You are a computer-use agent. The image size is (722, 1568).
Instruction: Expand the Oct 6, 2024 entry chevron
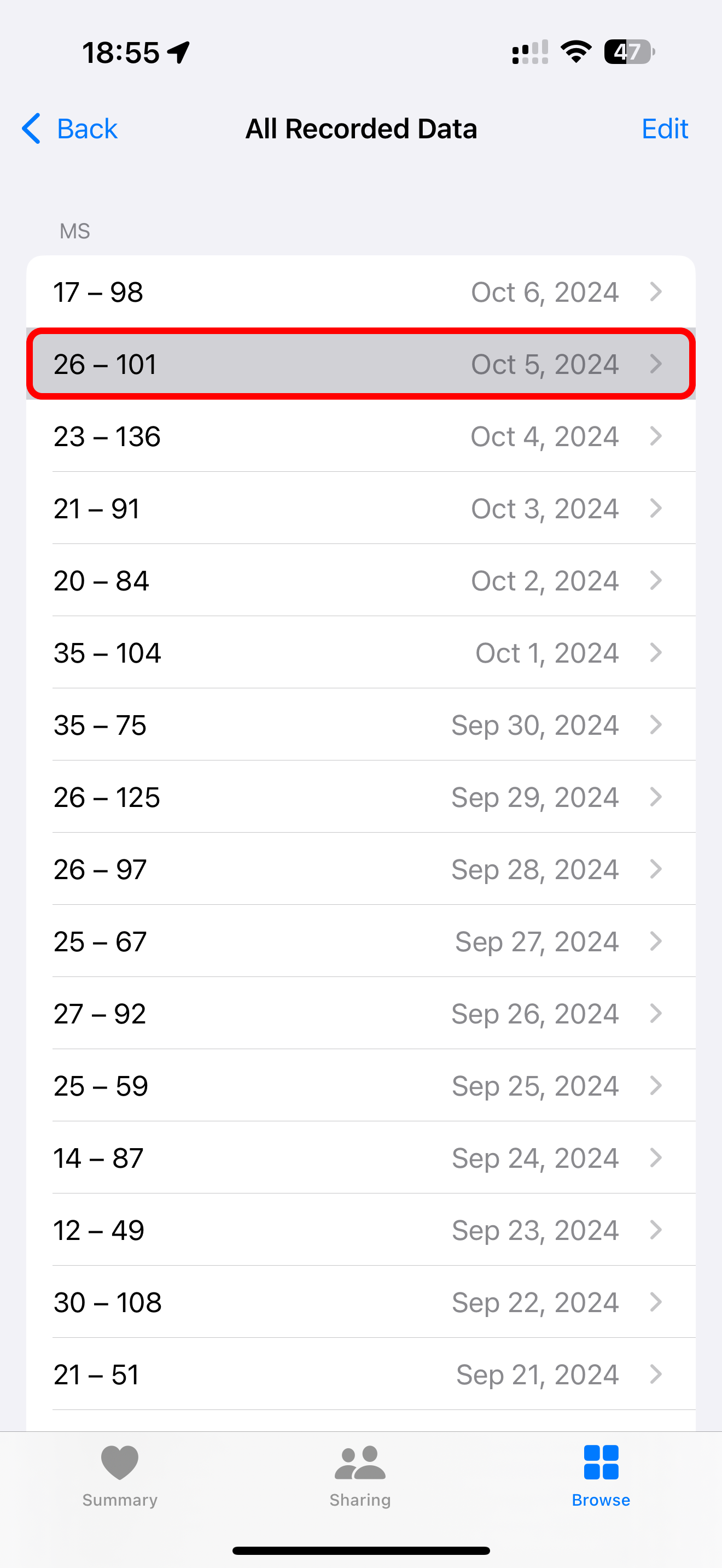[656, 292]
